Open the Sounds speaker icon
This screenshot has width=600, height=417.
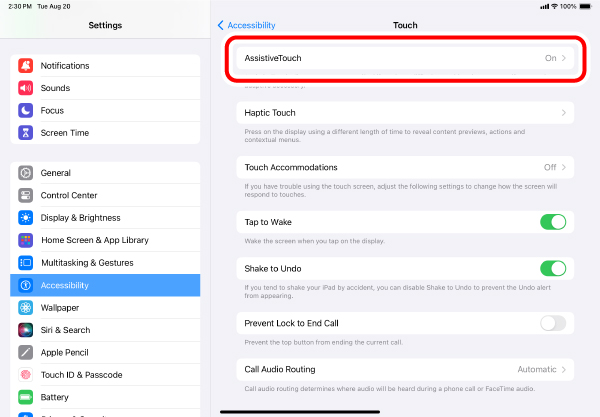pos(26,88)
